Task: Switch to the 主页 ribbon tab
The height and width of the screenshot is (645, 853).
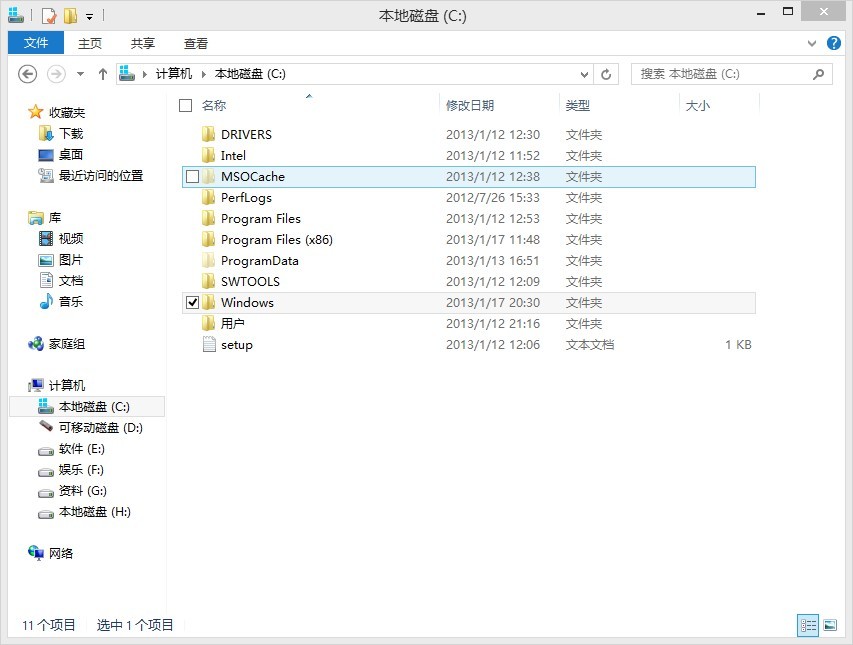Action: (90, 44)
